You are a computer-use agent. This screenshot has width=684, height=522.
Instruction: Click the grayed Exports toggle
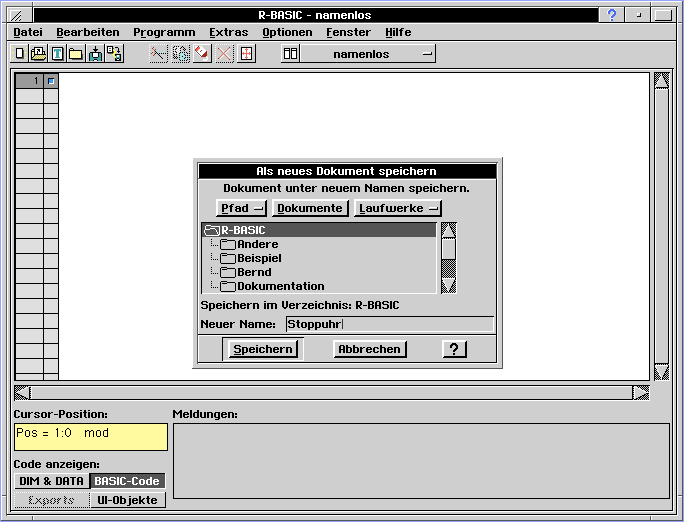(51, 500)
